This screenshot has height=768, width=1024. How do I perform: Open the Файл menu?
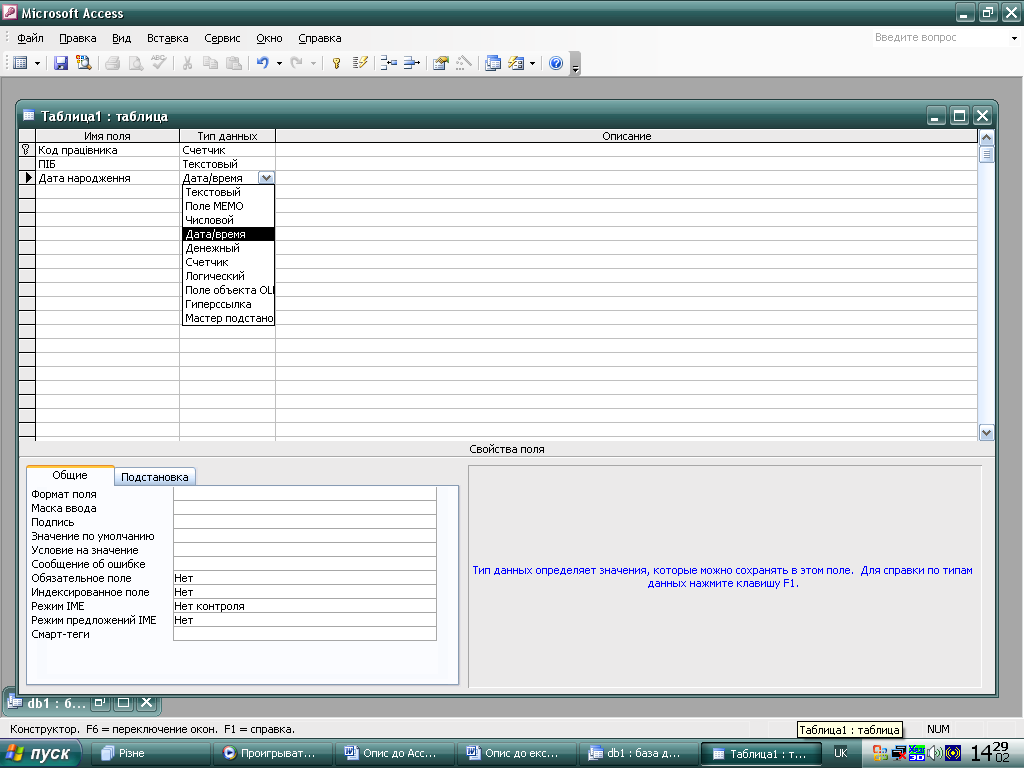click(30, 38)
